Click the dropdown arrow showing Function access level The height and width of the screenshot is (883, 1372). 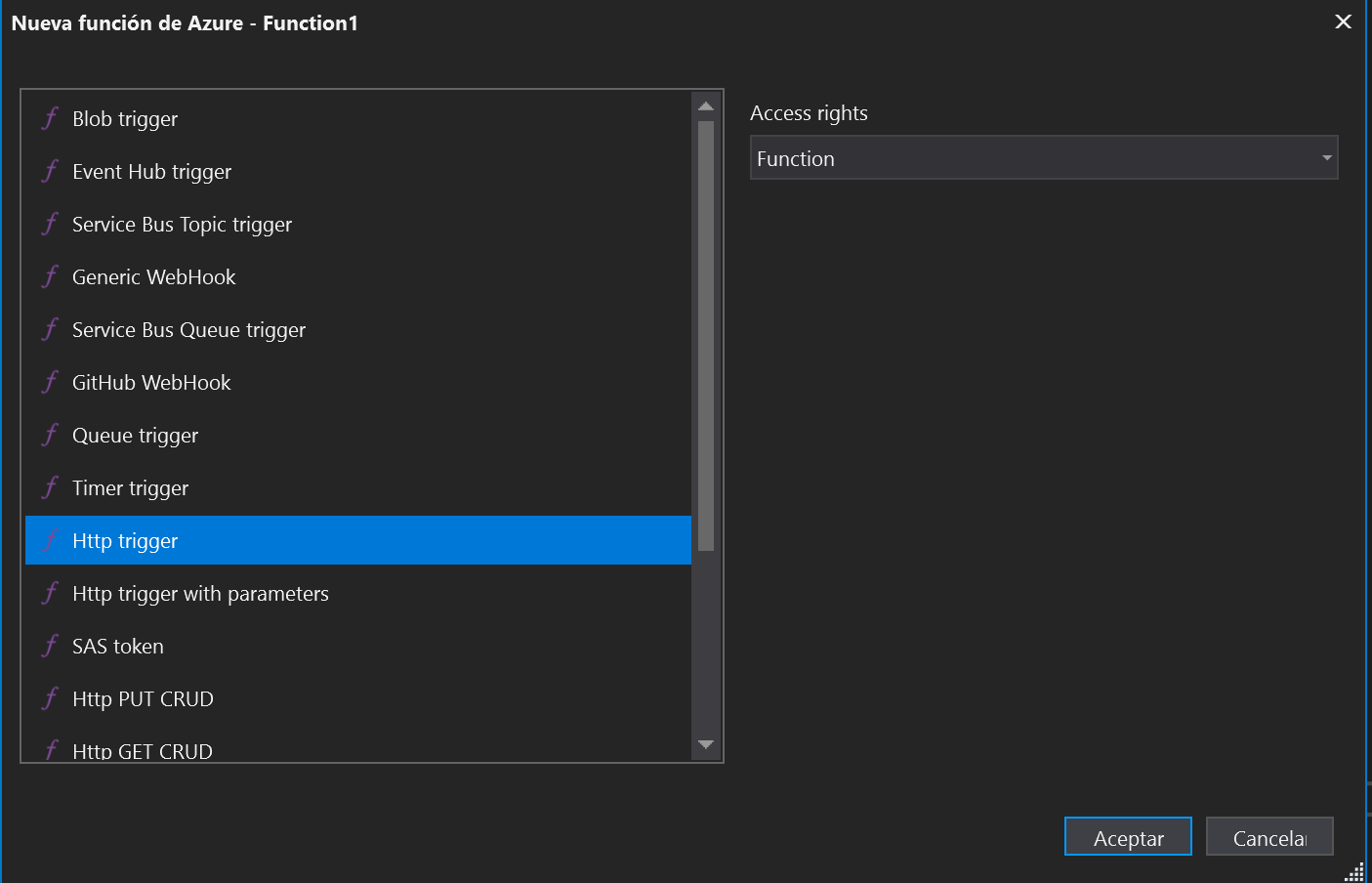(1326, 157)
